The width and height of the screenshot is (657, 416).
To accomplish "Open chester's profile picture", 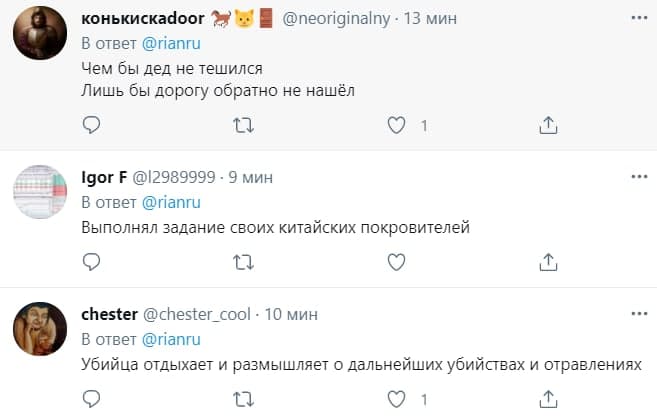I will point(40,330).
